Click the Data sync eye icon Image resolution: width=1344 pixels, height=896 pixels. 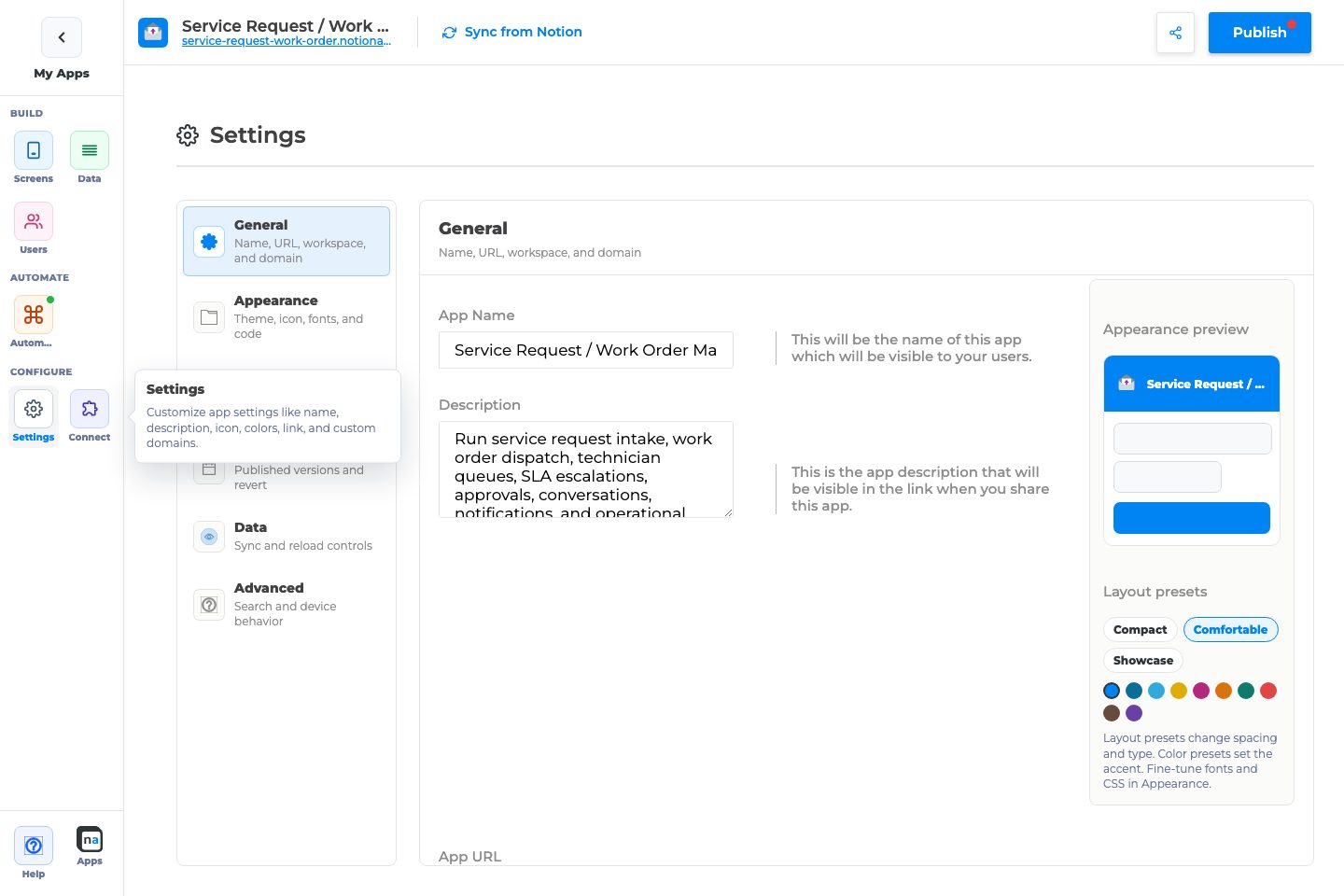point(209,537)
